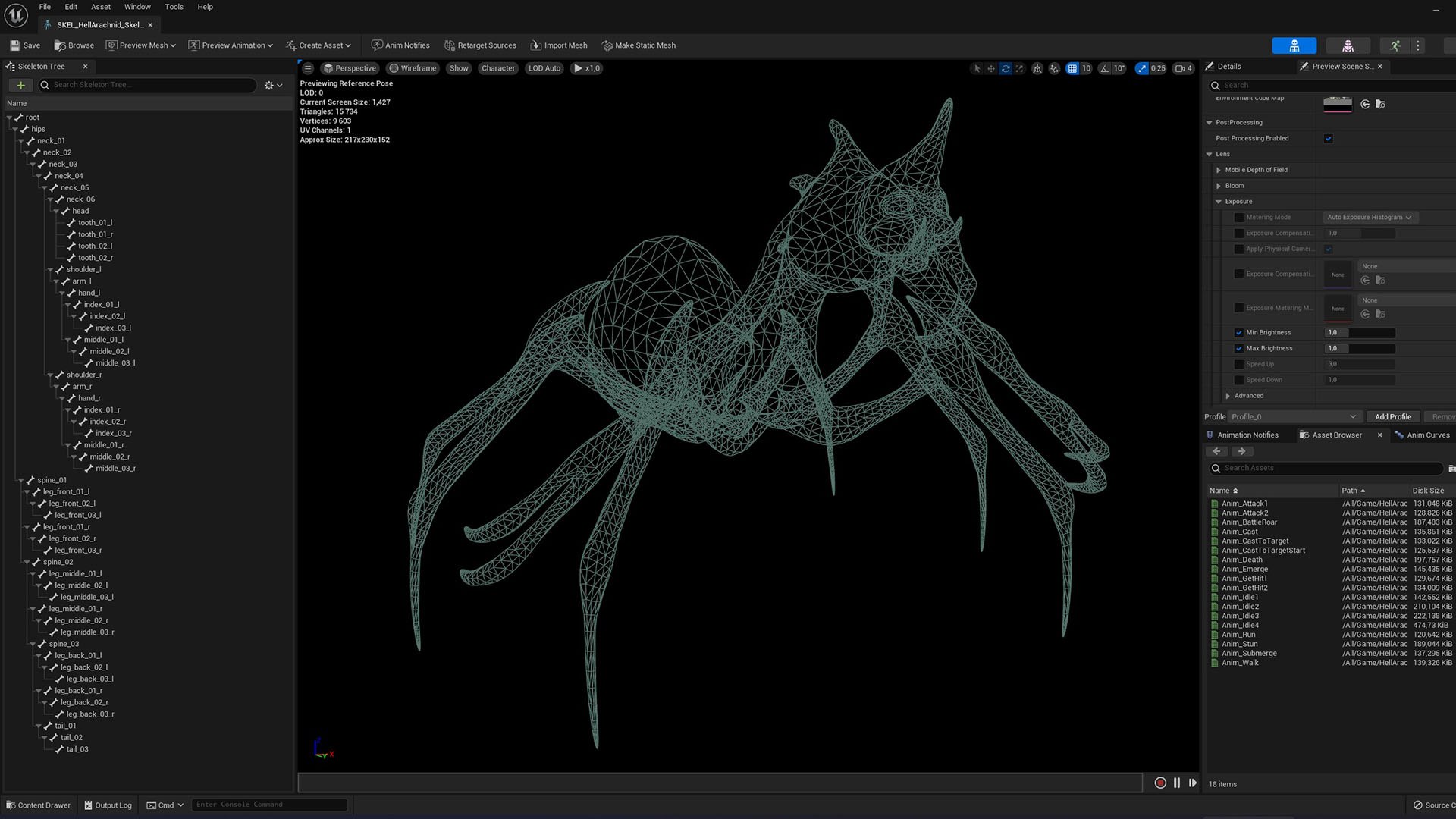Screen dimensions: 1456x819
Task: Toggle scale snapping on or off
Action: coord(1142,68)
